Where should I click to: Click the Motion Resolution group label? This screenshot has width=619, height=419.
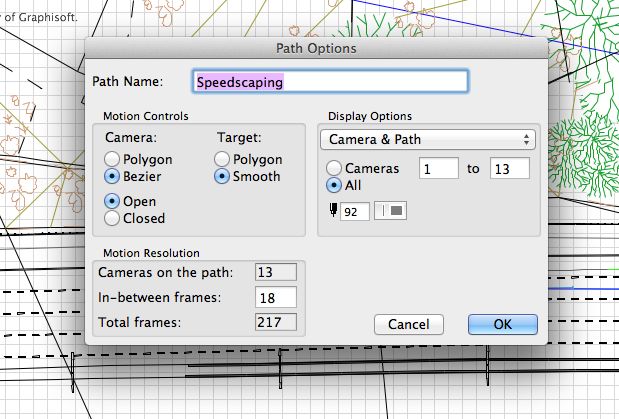click(x=151, y=253)
